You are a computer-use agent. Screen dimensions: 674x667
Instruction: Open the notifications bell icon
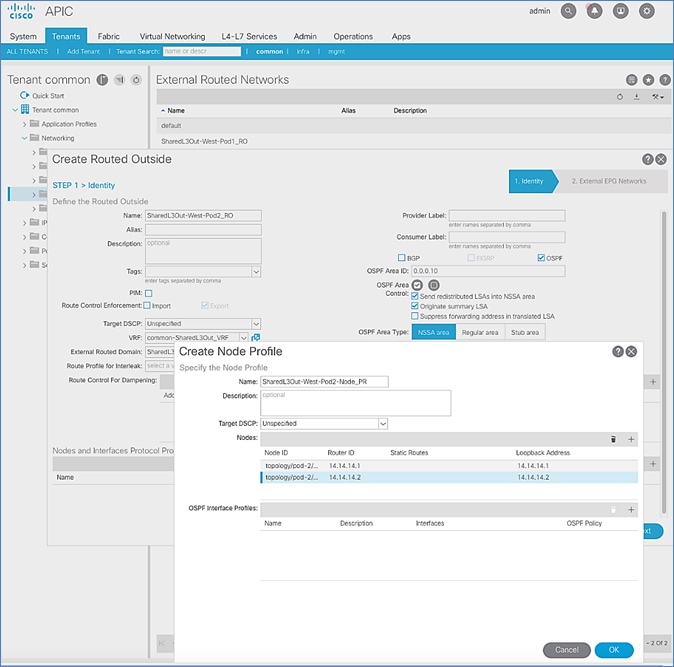click(594, 11)
